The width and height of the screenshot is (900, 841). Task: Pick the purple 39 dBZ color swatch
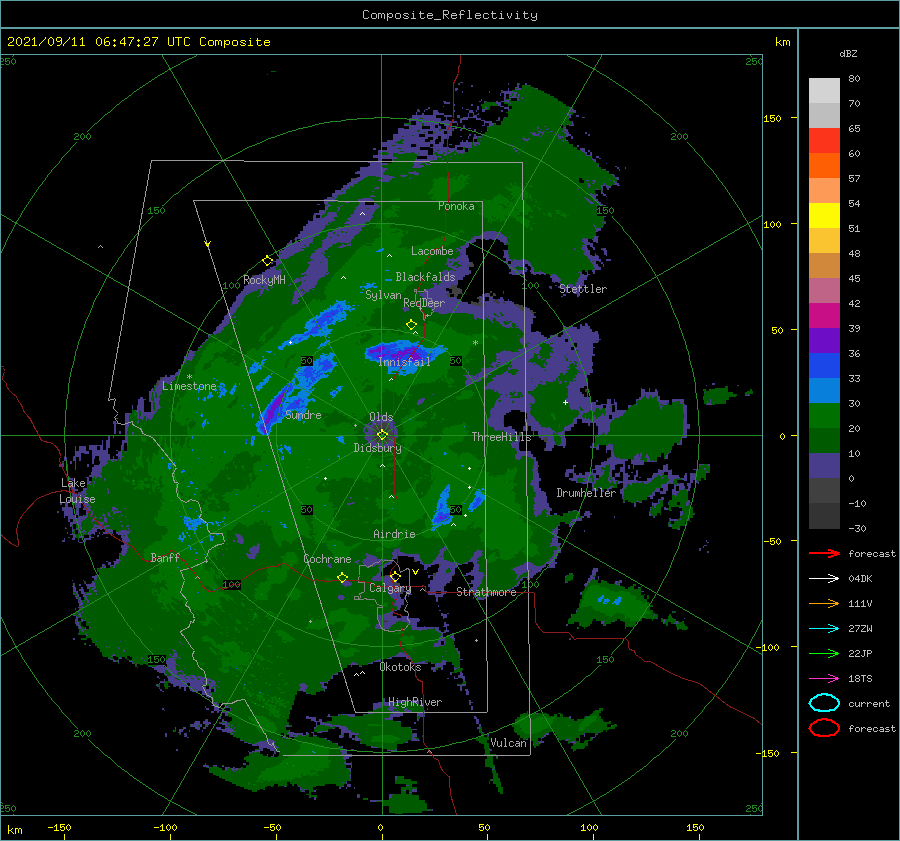[824, 340]
